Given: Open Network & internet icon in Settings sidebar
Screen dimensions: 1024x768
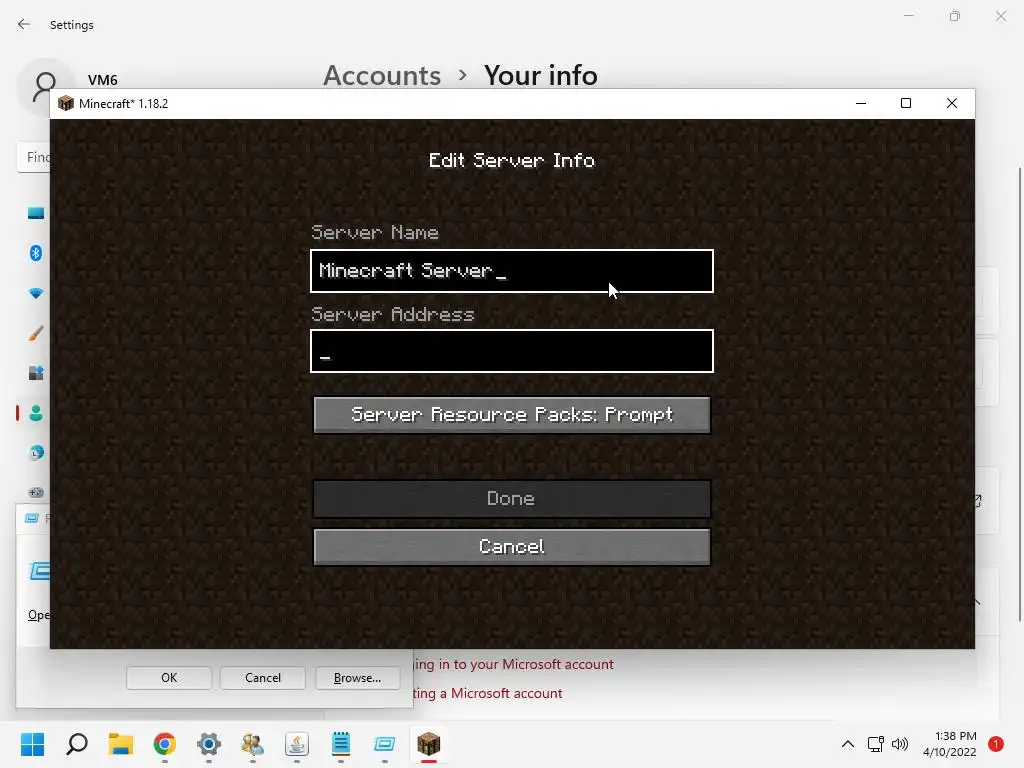Looking at the screenshot, I should tap(36, 293).
